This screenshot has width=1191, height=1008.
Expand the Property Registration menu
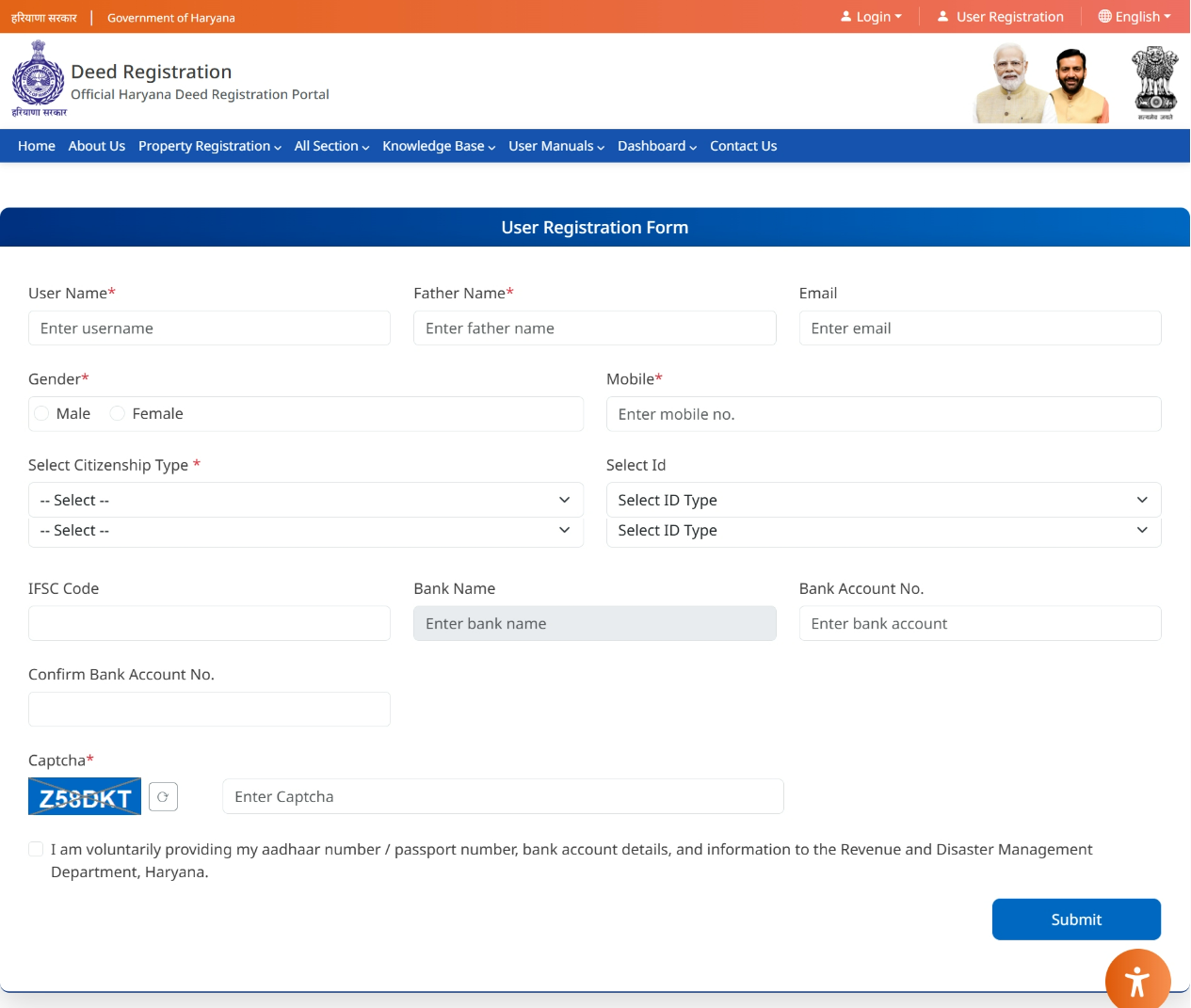tap(209, 146)
